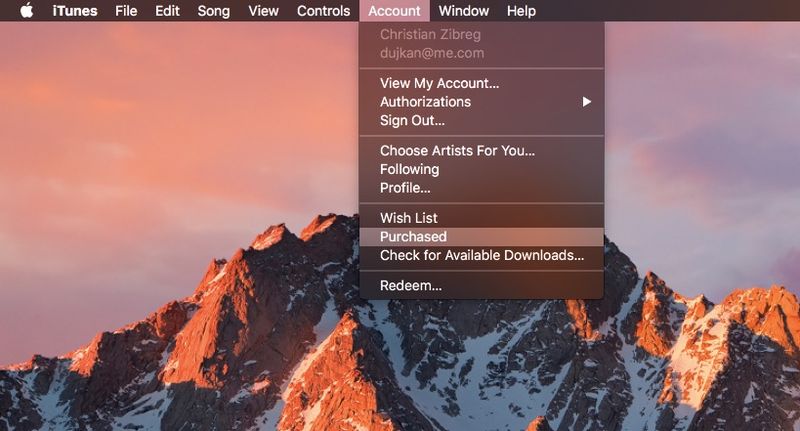The height and width of the screenshot is (431, 800).
Task: Select Choose Artists For You…
Action: pos(482,150)
